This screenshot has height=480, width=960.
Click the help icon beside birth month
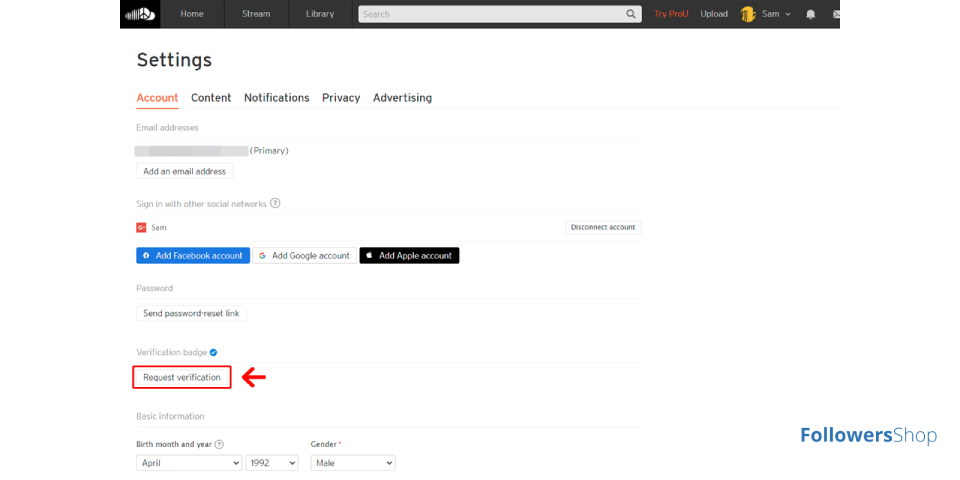(x=219, y=444)
